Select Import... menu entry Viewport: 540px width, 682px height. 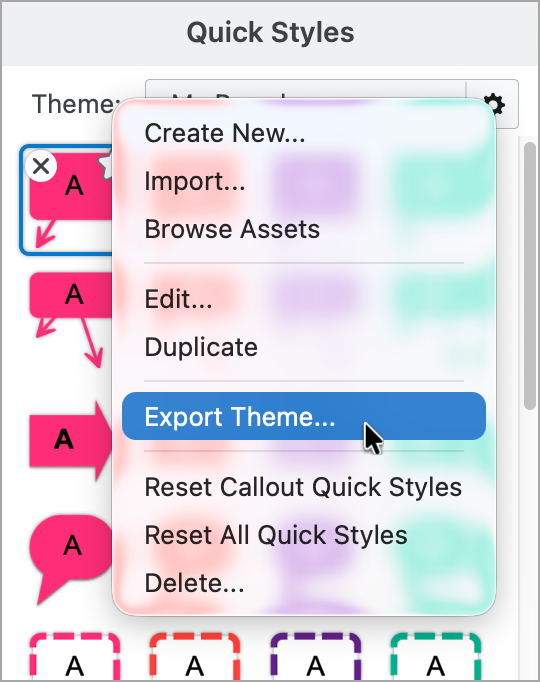click(303, 181)
